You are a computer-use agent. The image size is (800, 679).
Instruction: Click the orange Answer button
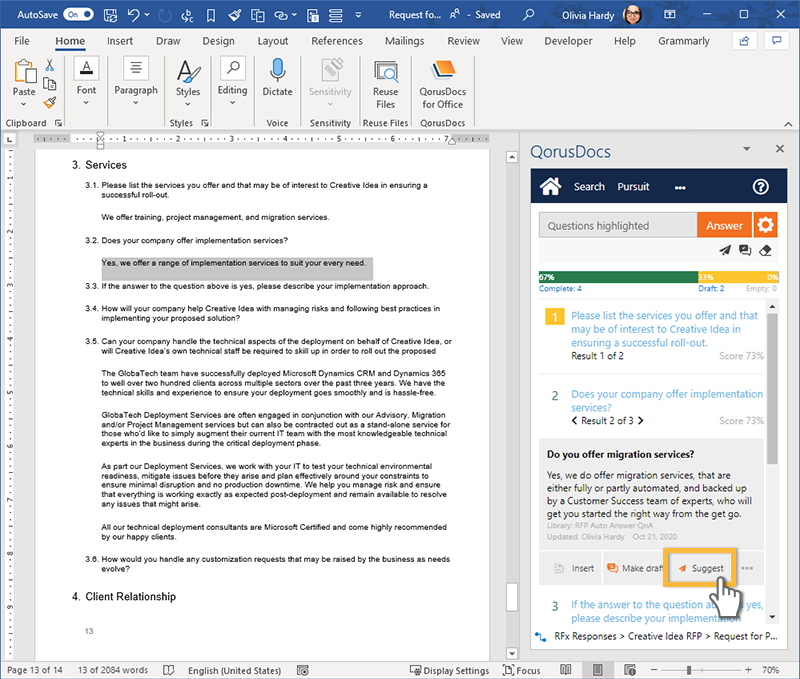coord(724,225)
